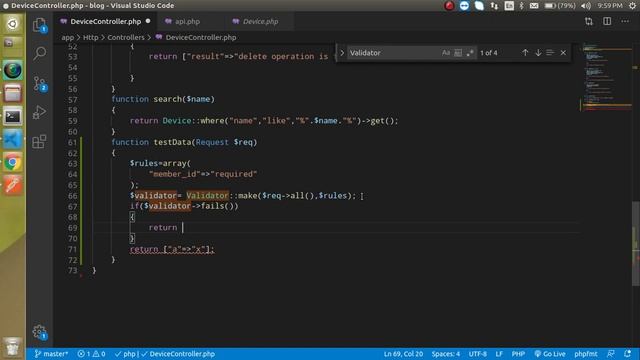Expand the Replace row in find widget

pos(342,53)
